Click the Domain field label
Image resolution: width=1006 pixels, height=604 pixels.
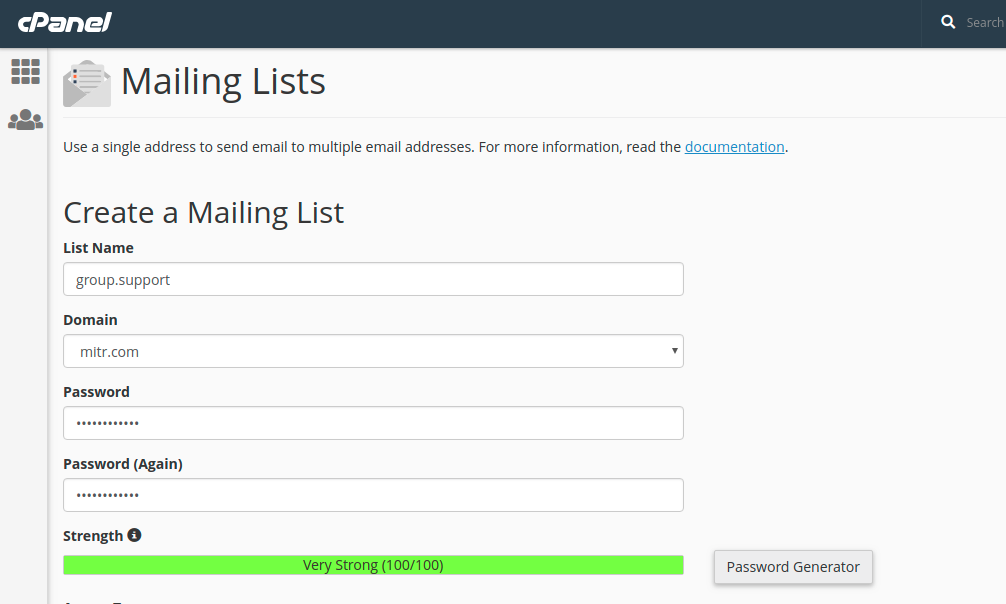tap(90, 320)
